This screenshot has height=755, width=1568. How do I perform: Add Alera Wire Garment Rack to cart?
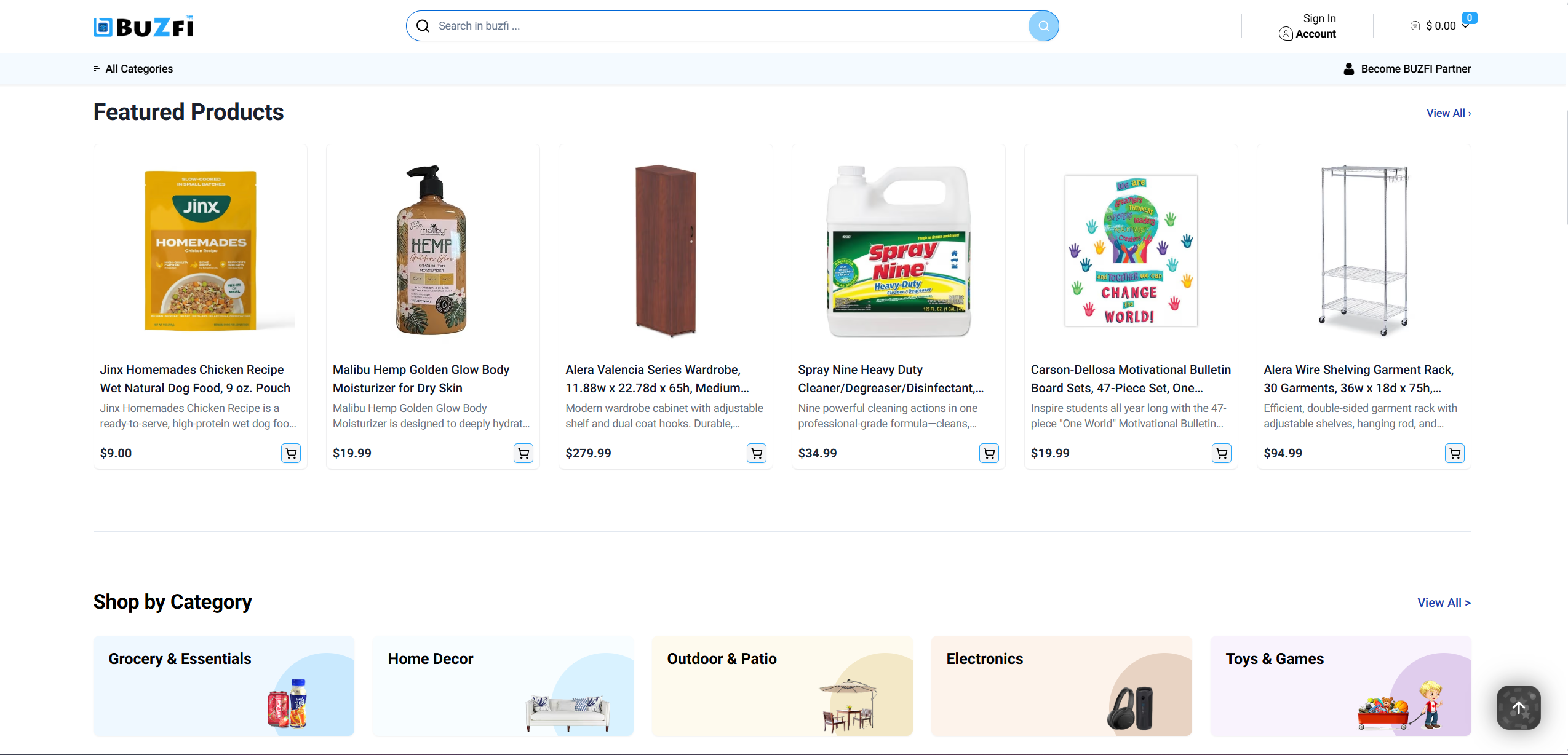pyautogui.click(x=1454, y=453)
